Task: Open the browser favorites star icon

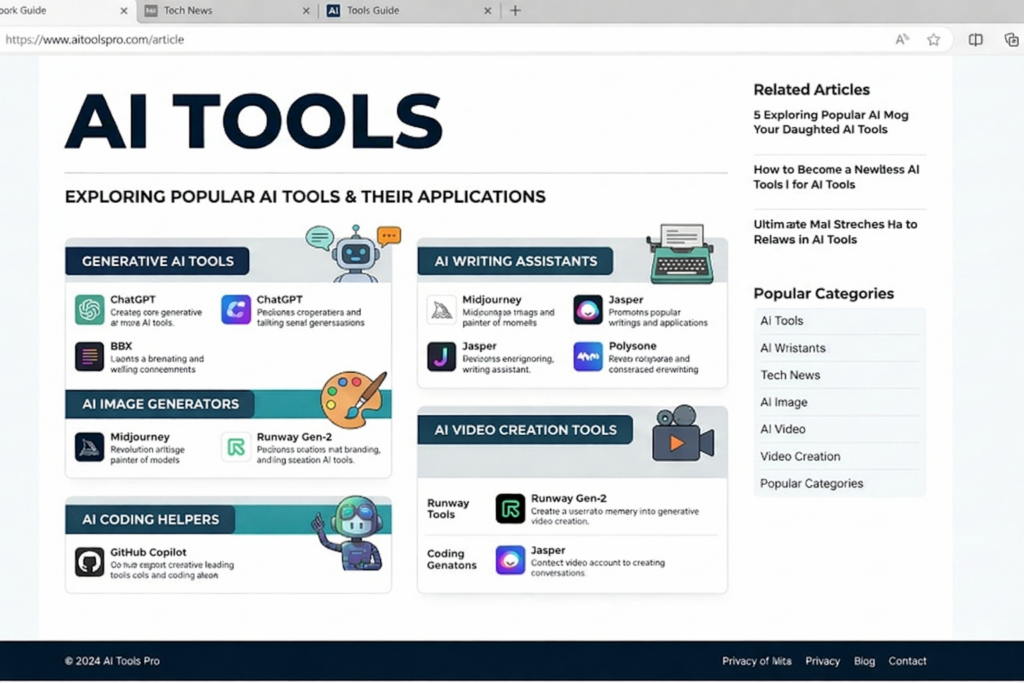Action: (x=933, y=39)
